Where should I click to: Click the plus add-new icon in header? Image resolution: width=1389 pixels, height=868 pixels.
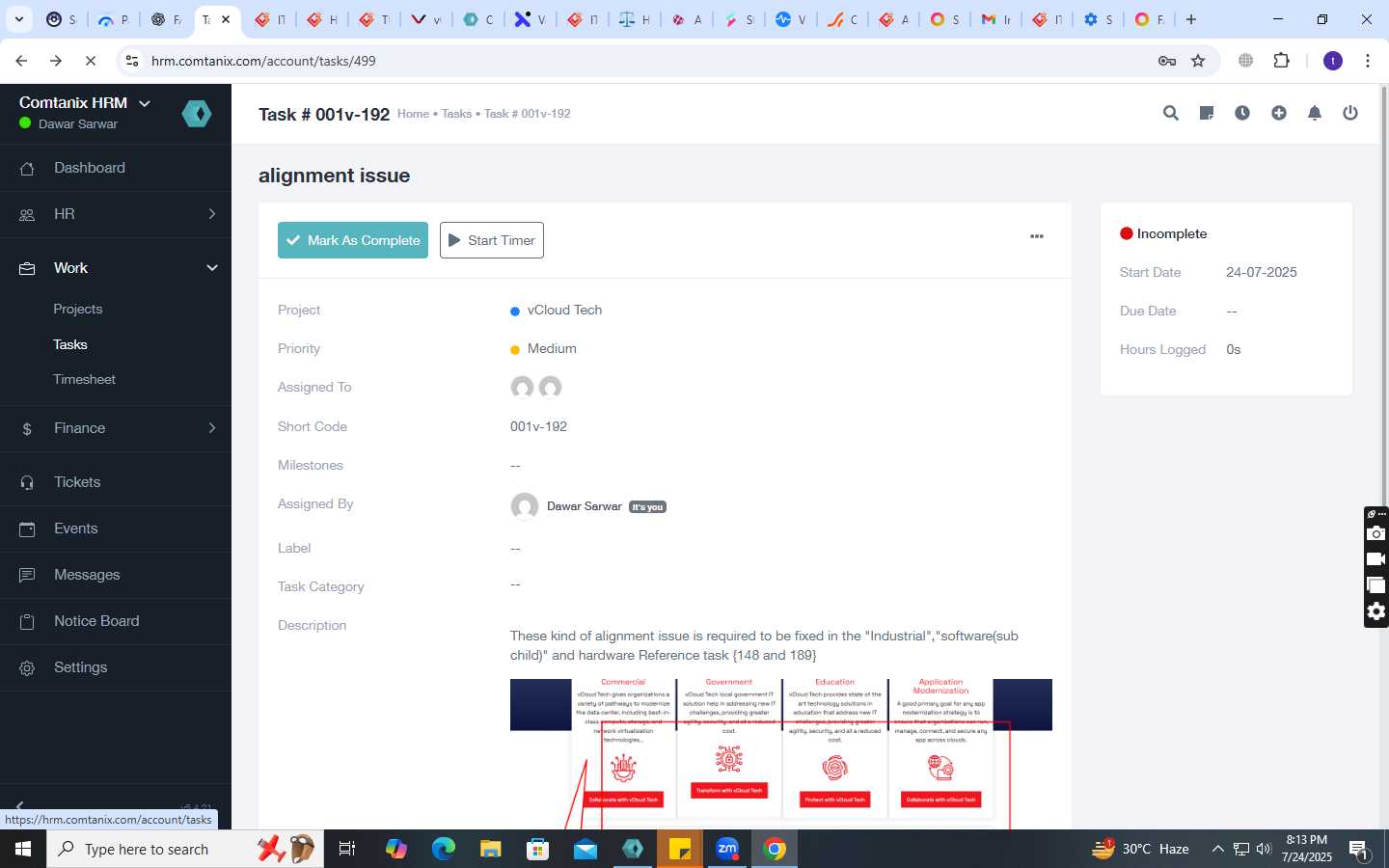click(x=1279, y=113)
